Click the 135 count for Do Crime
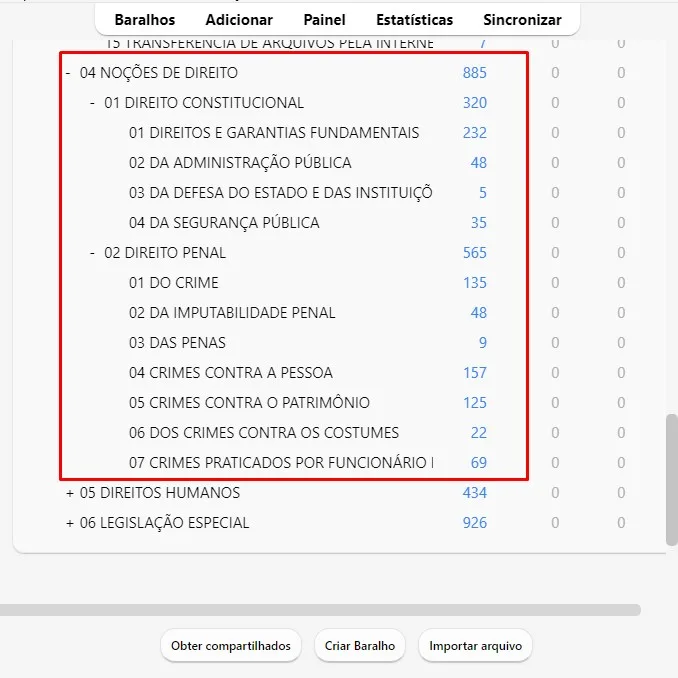This screenshot has width=678, height=678. tap(475, 283)
